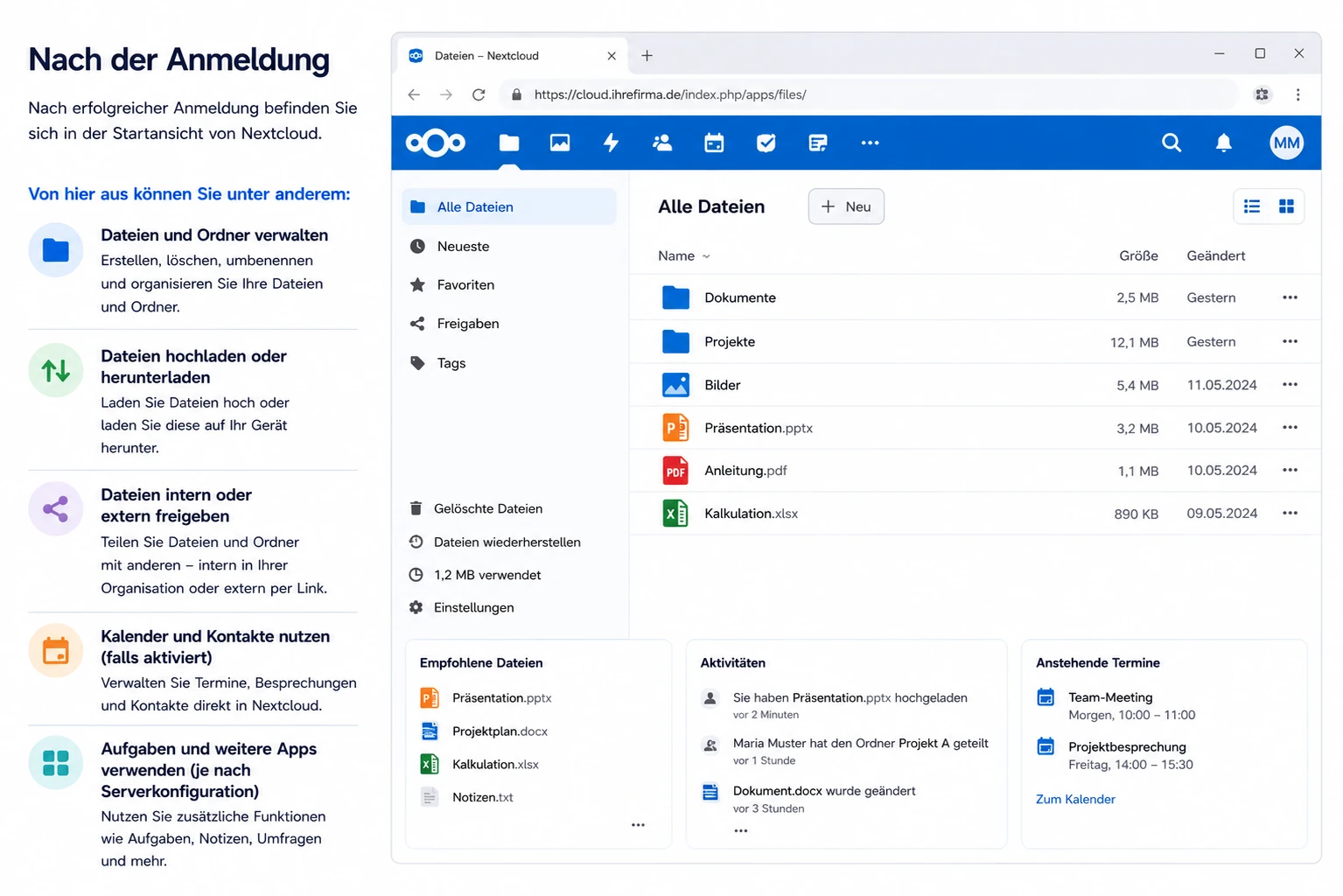1343x896 pixels.
Task: Open the browser three-dot menu
Action: click(x=1298, y=94)
